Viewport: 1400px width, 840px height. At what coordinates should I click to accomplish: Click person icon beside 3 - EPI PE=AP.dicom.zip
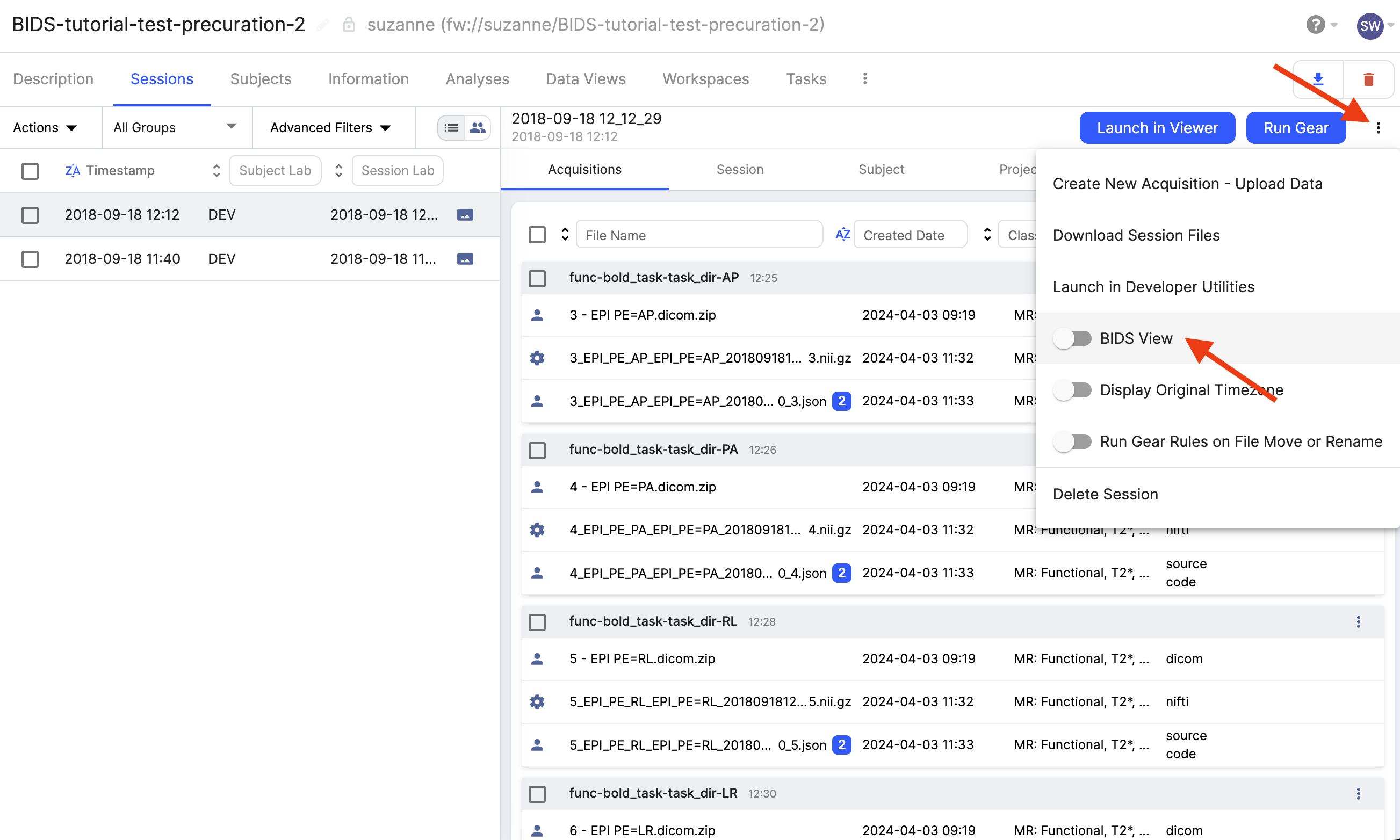[537, 315]
